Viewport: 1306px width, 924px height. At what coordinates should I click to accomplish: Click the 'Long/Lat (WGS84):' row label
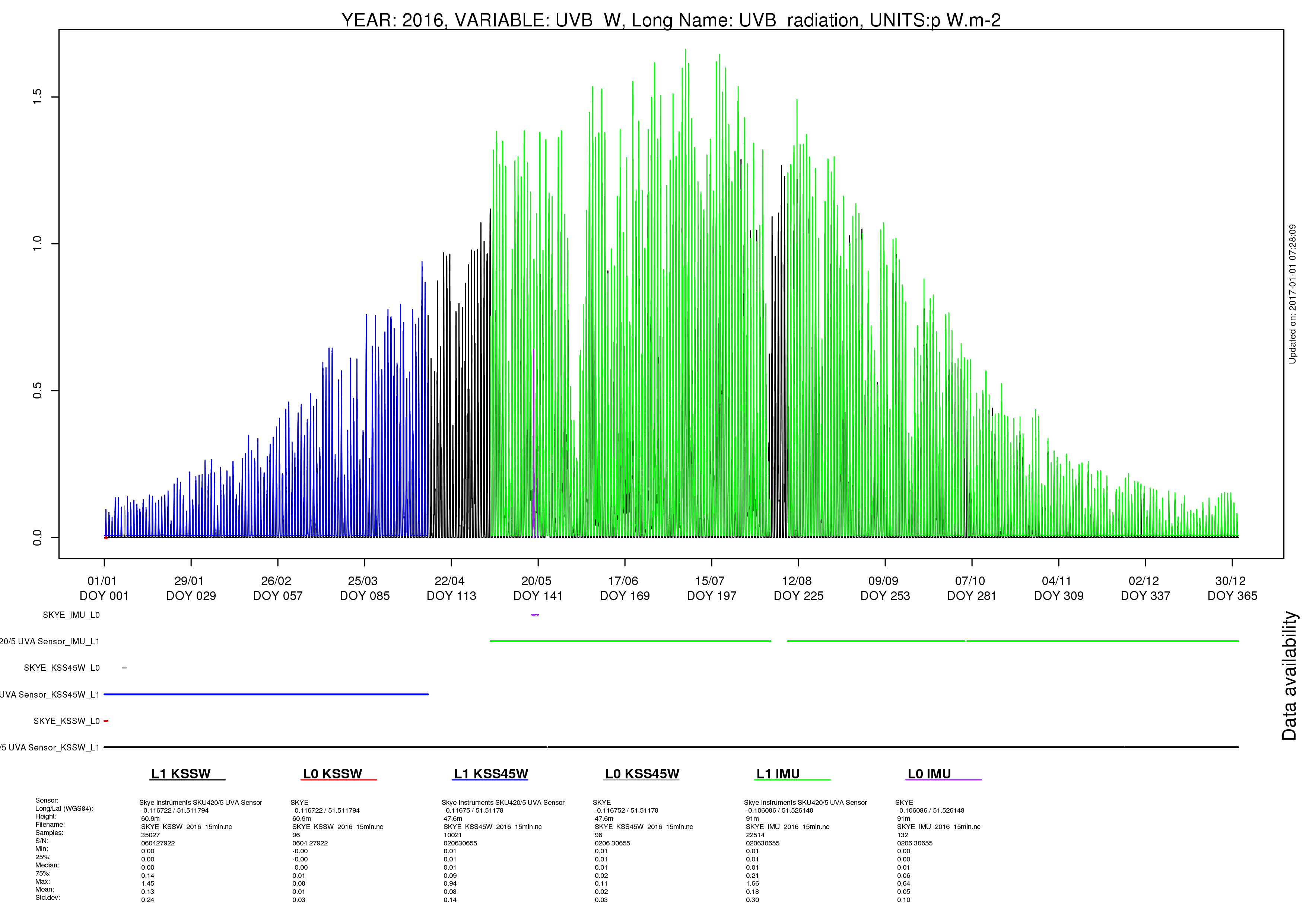[64, 809]
